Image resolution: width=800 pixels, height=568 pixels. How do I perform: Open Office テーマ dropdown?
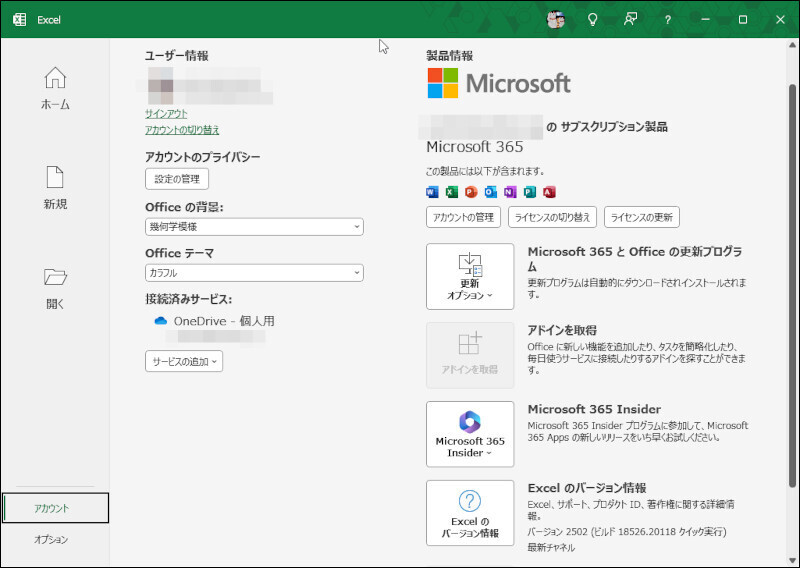[x=254, y=273]
